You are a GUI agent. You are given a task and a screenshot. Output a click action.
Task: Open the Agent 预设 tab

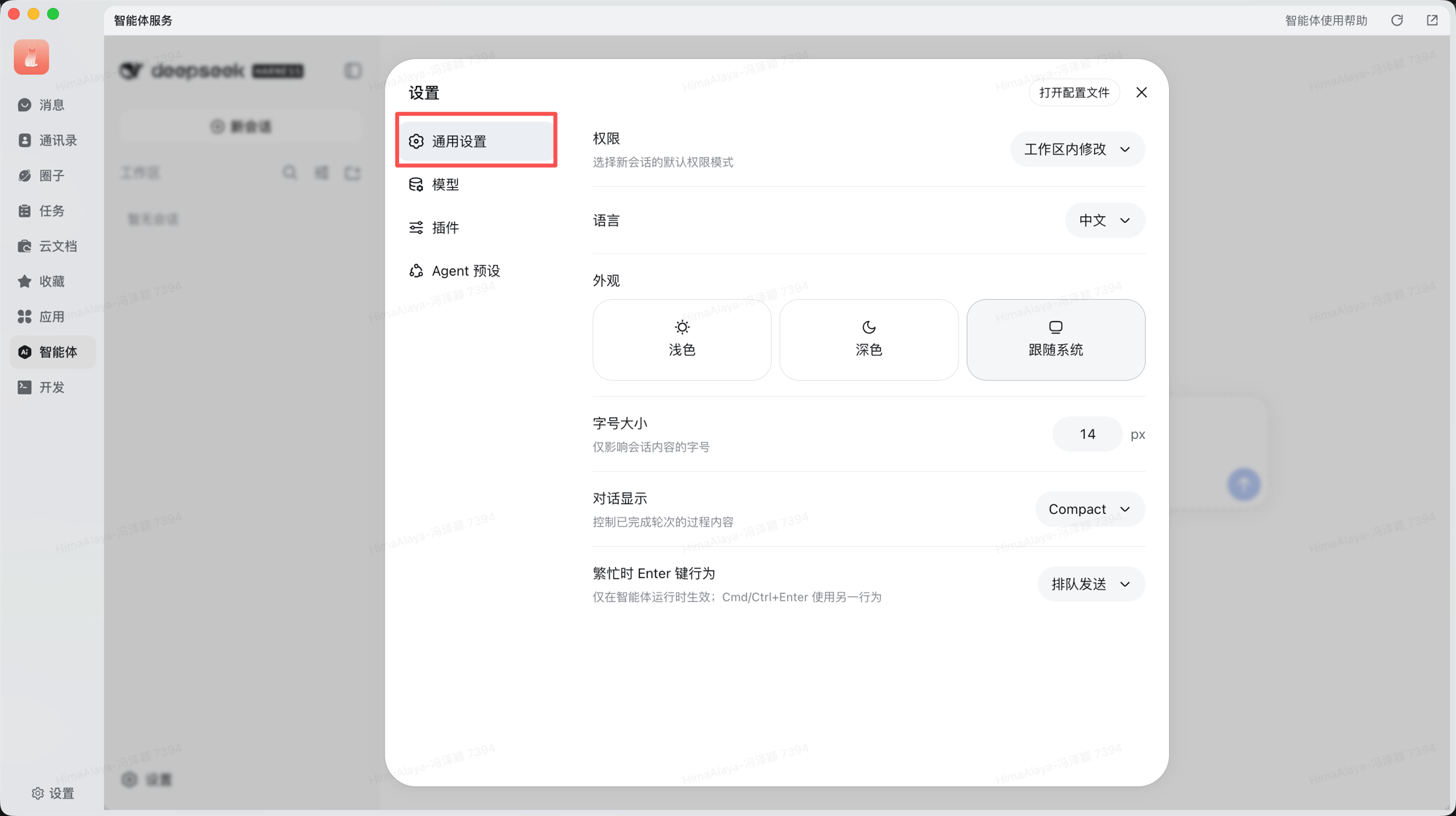(x=476, y=271)
